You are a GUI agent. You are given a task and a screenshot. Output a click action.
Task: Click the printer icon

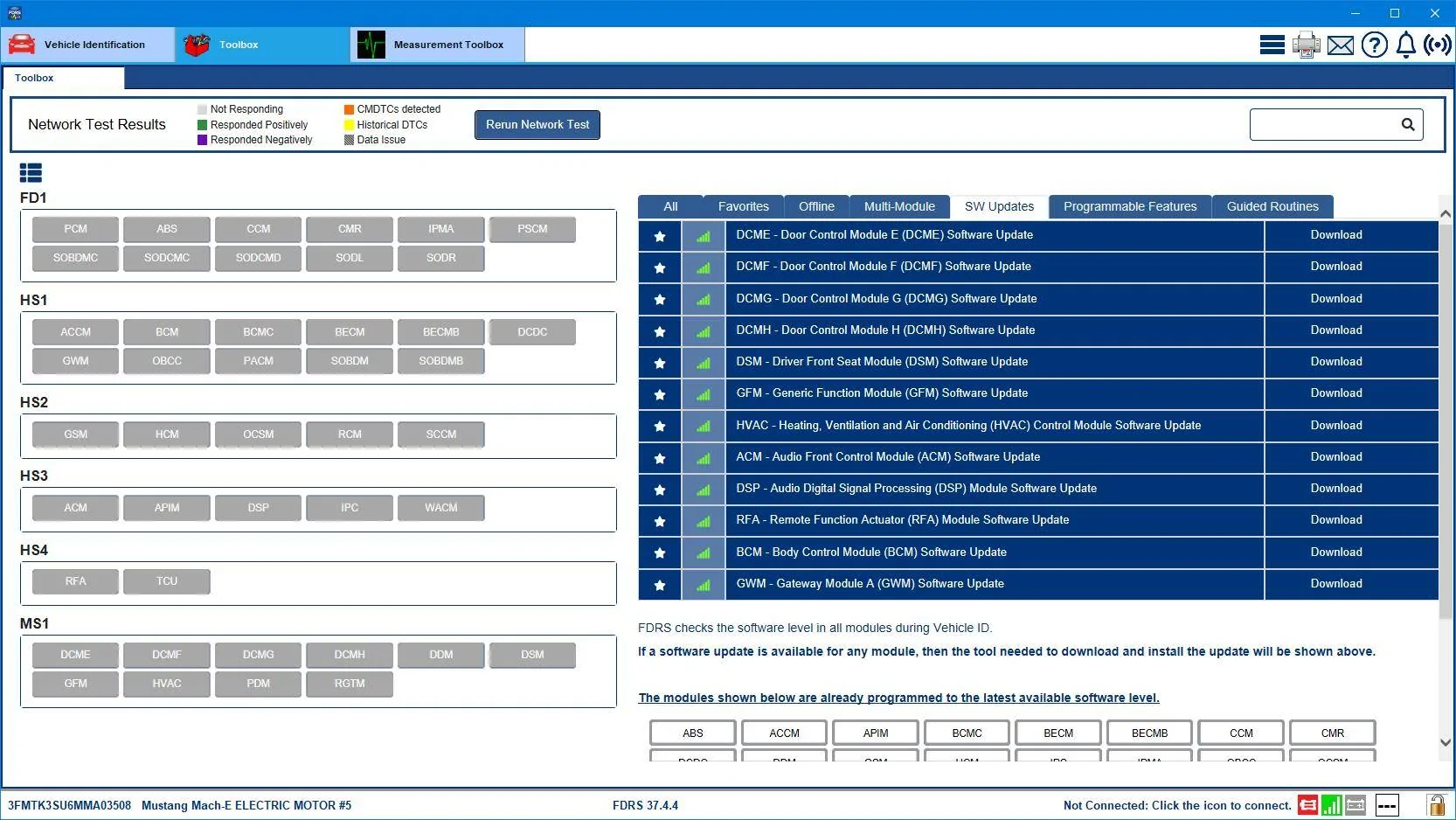click(1307, 45)
